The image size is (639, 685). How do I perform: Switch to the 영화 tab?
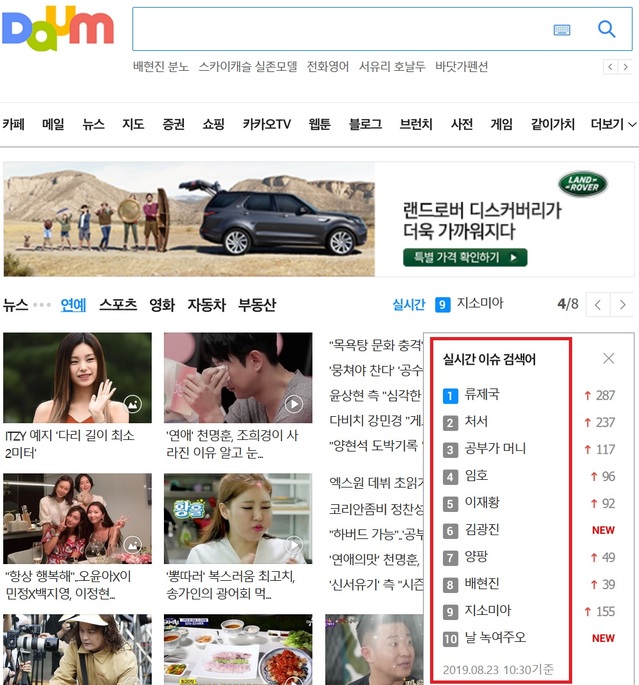tap(162, 304)
